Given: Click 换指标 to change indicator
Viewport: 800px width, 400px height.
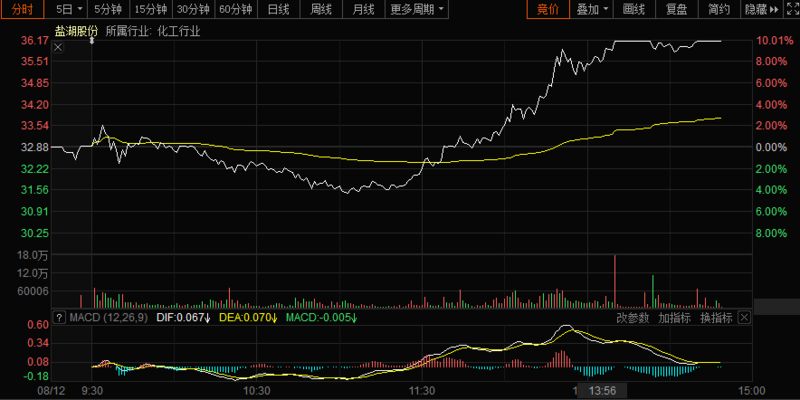Looking at the screenshot, I should tap(715, 317).
